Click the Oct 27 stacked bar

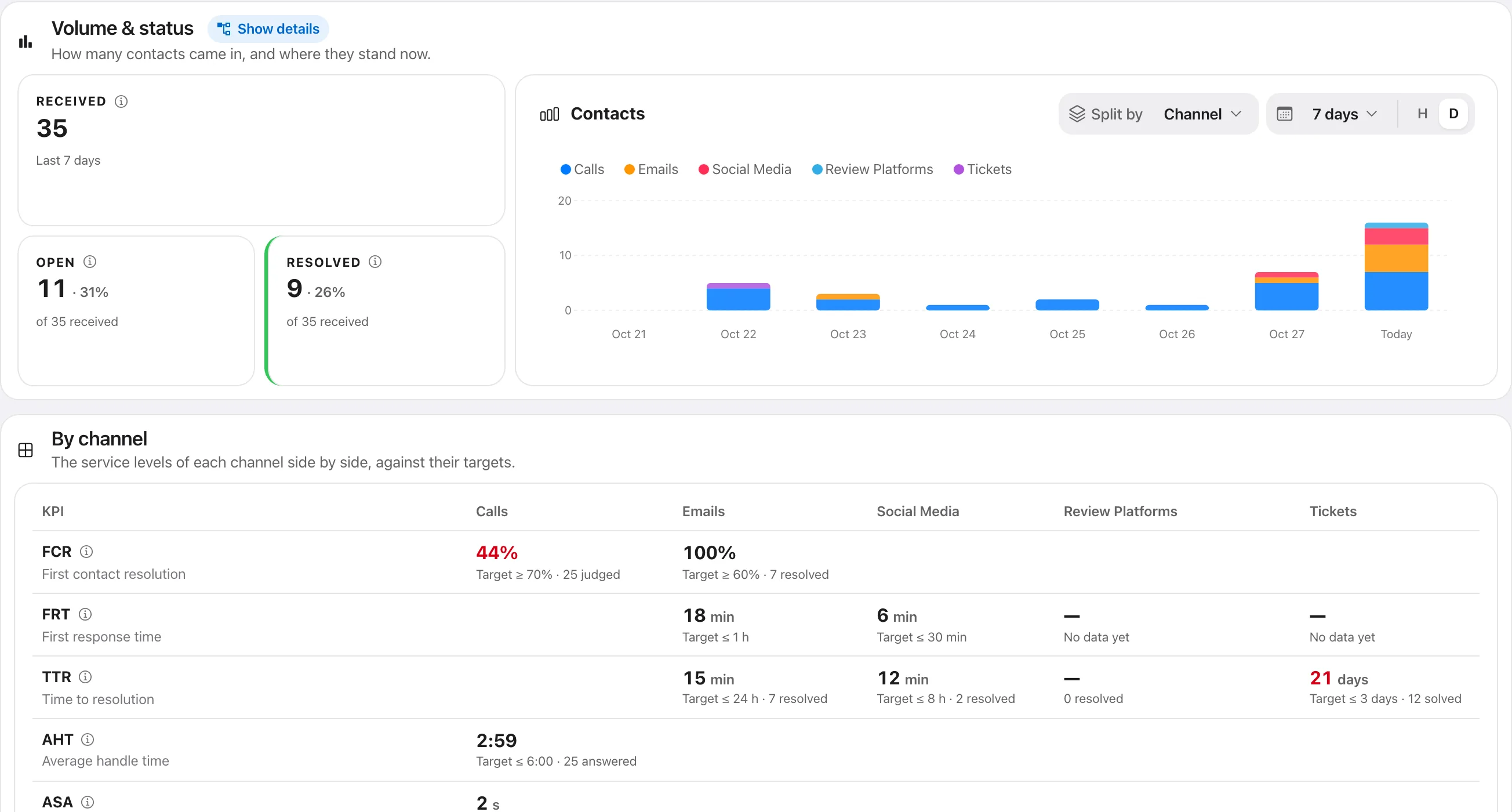click(1286, 291)
